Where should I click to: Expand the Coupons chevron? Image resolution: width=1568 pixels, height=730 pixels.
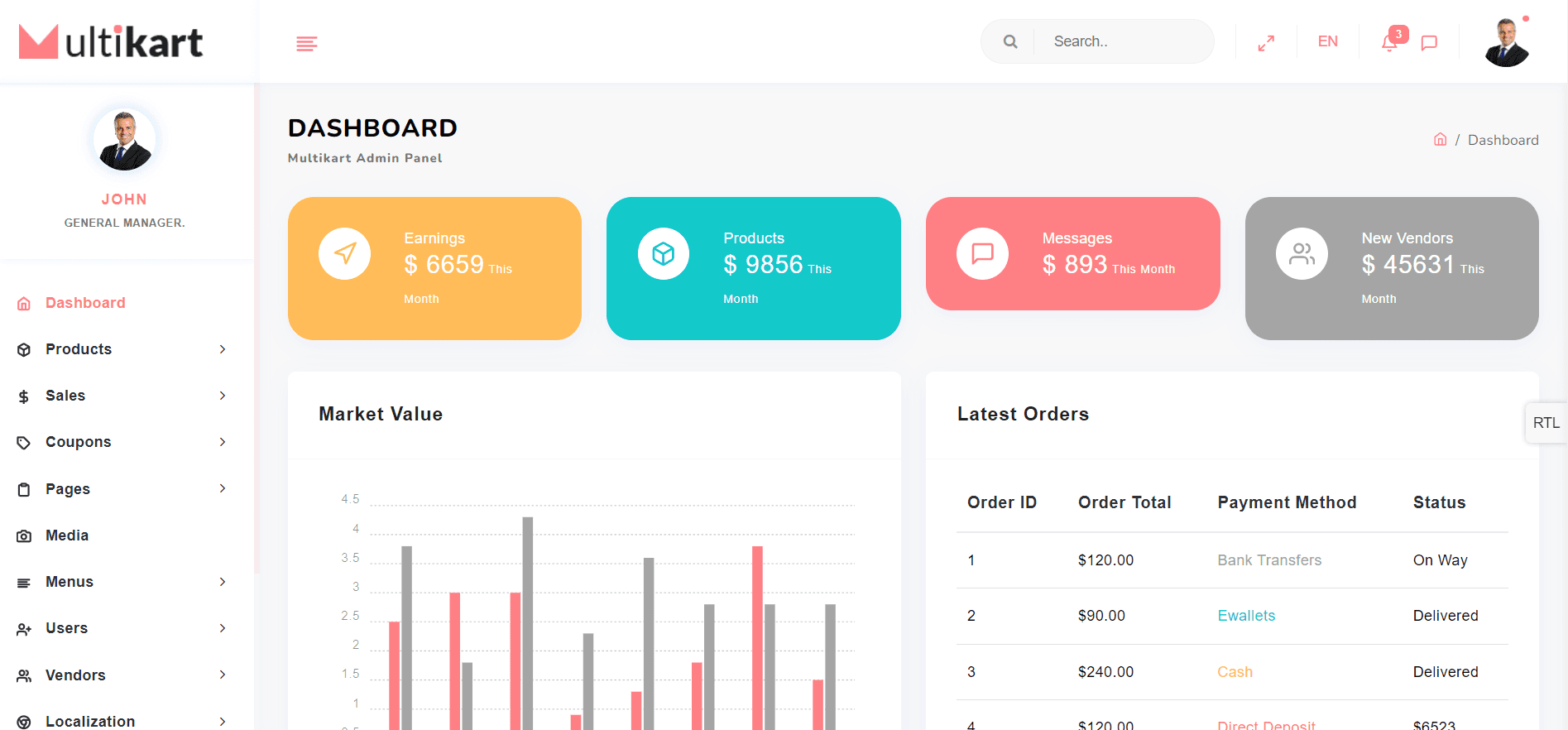[223, 442]
